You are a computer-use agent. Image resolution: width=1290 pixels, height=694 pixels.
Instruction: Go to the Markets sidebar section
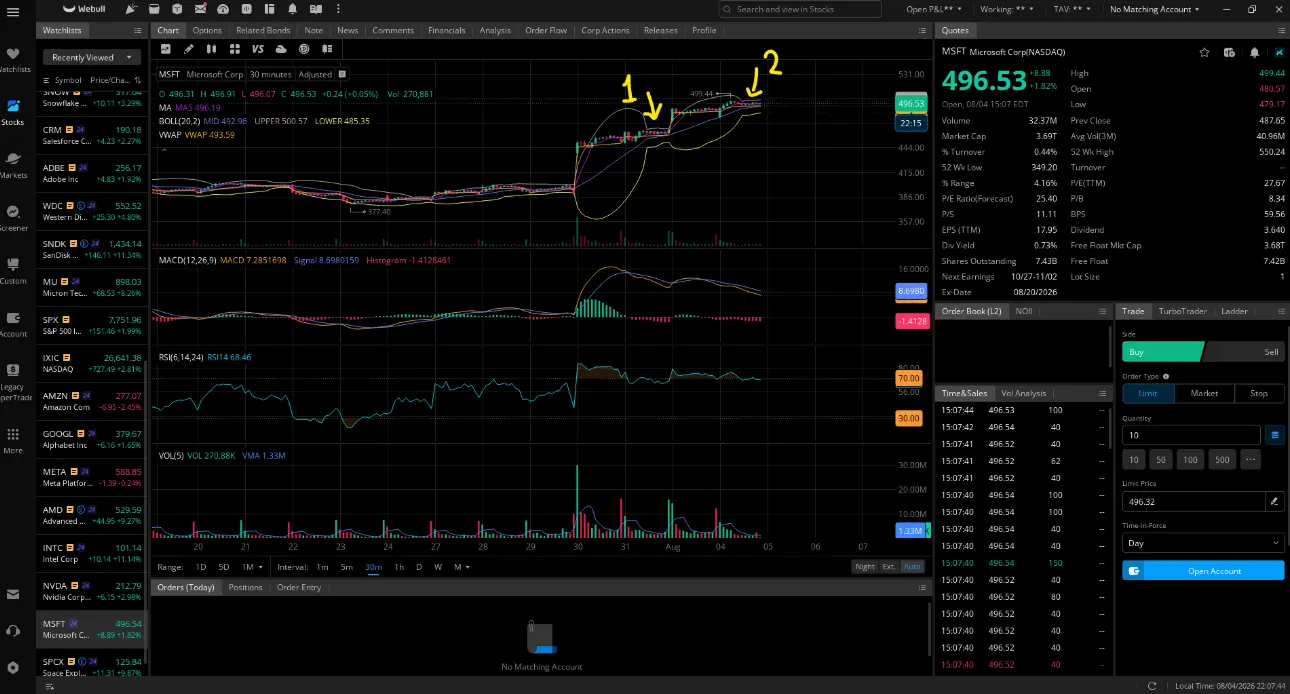click(x=13, y=164)
